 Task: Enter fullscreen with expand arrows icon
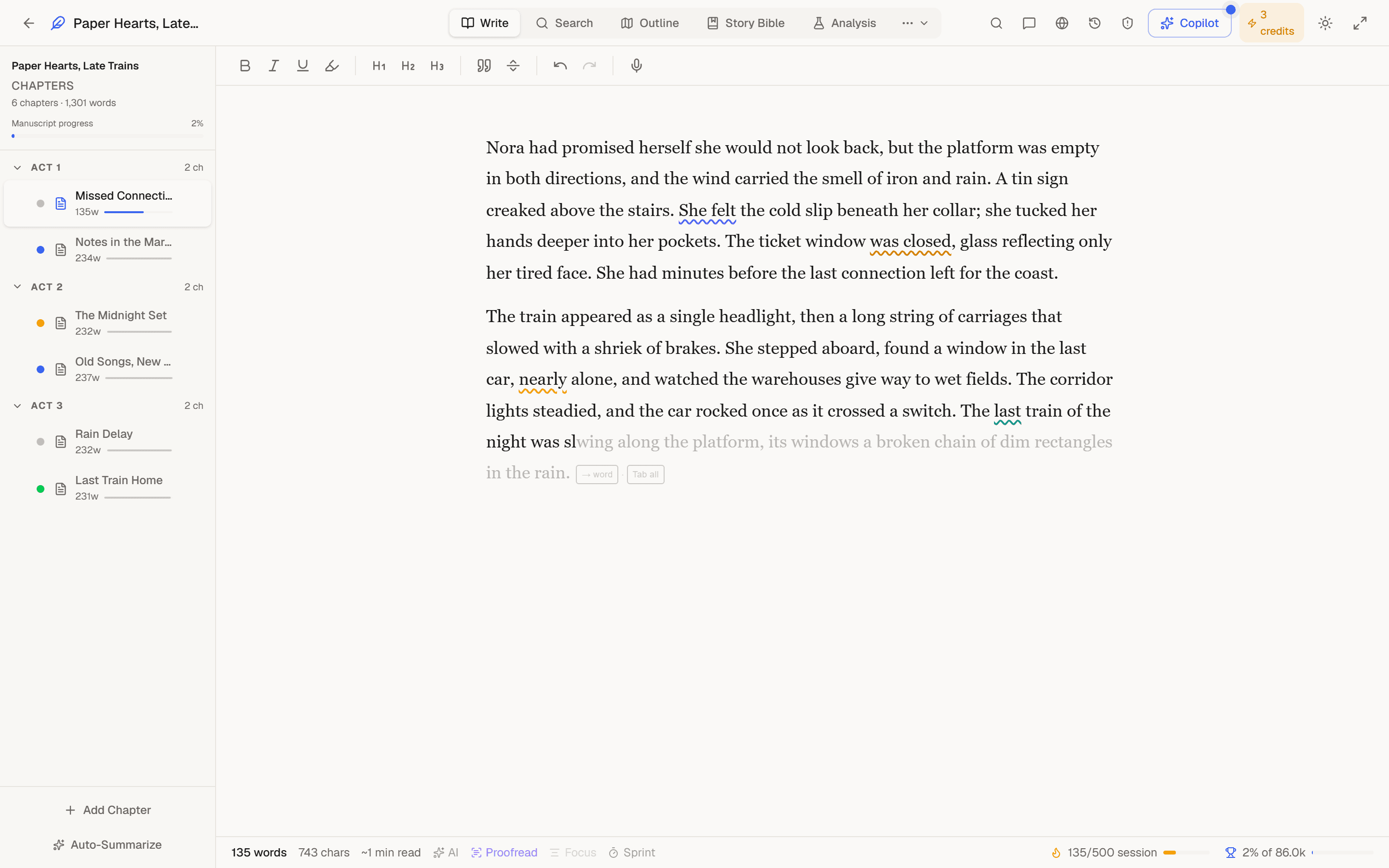(x=1360, y=23)
